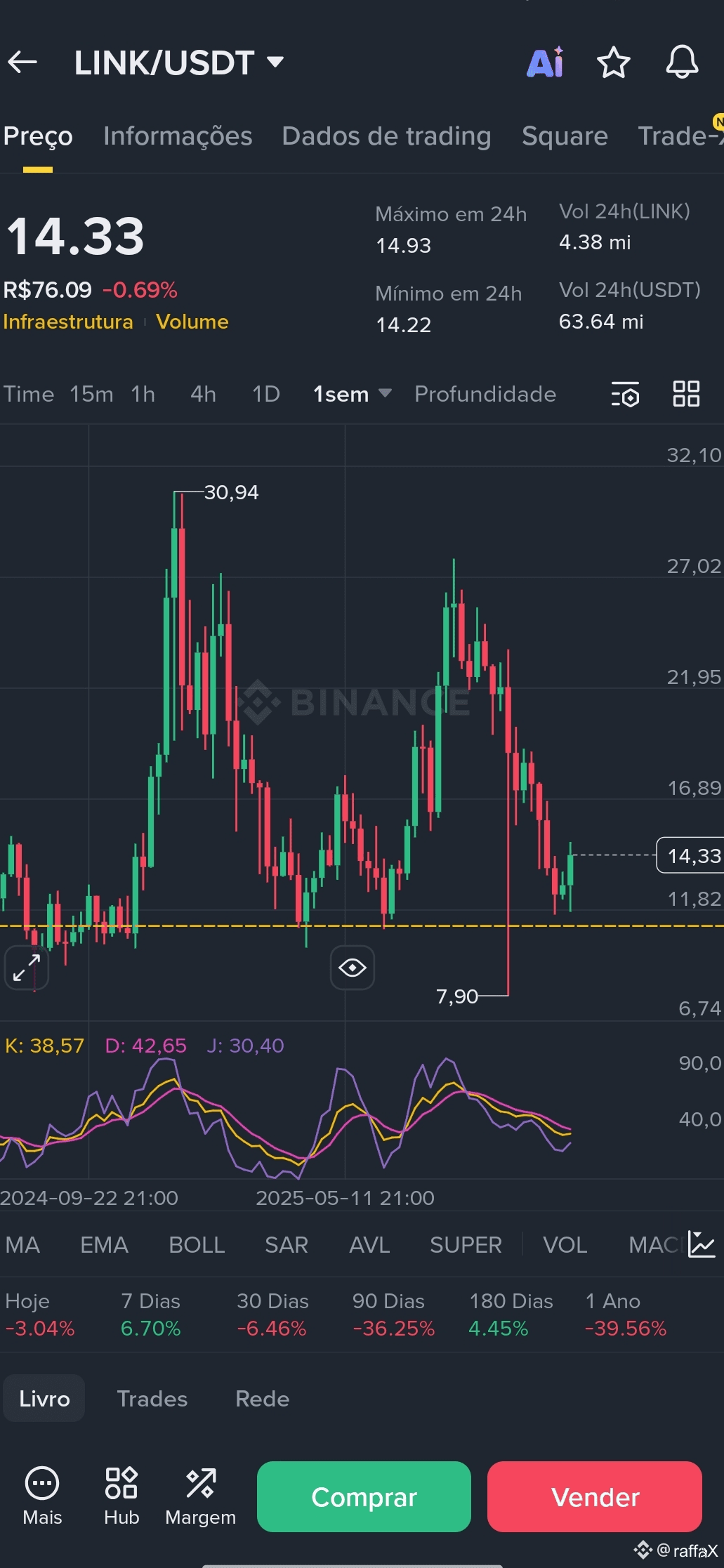Go back with the left arrow
724x1568 pixels.
[22, 62]
